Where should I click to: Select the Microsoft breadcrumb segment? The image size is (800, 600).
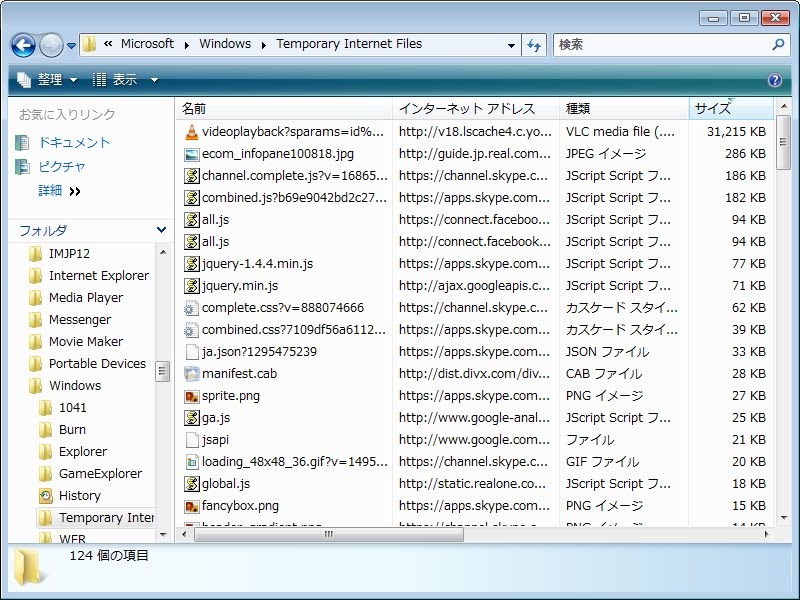pyautogui.click(x=147, y=44)
